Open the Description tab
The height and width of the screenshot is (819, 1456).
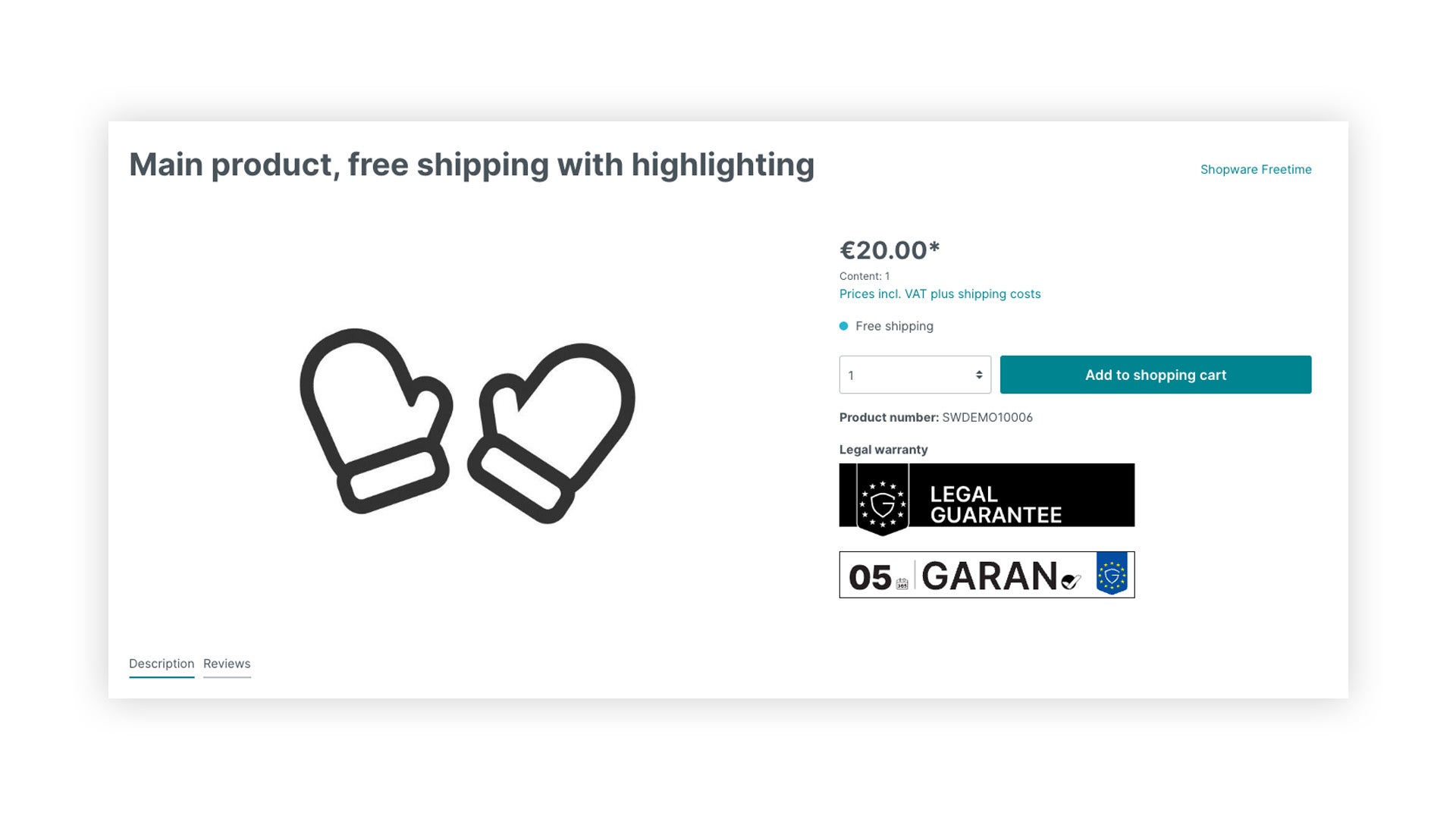(162, 664)
